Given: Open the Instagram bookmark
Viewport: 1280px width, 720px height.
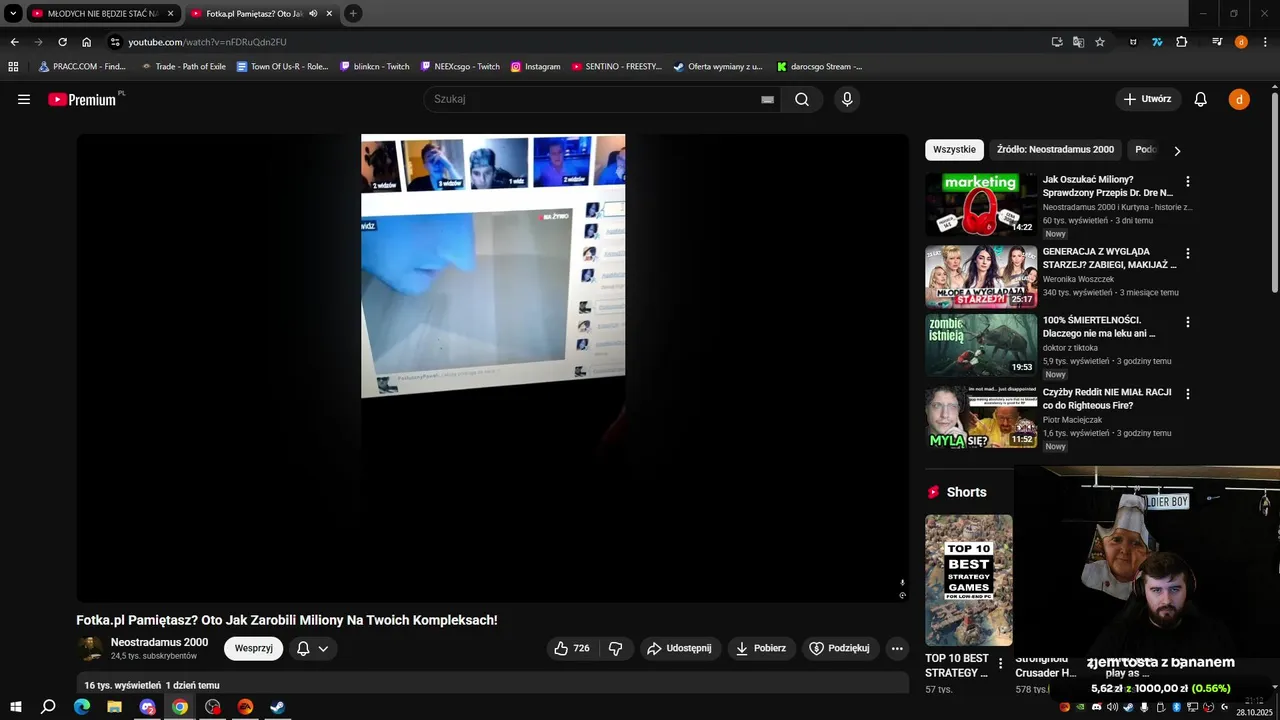Looking at the screenshot, I should coord(535,67).
